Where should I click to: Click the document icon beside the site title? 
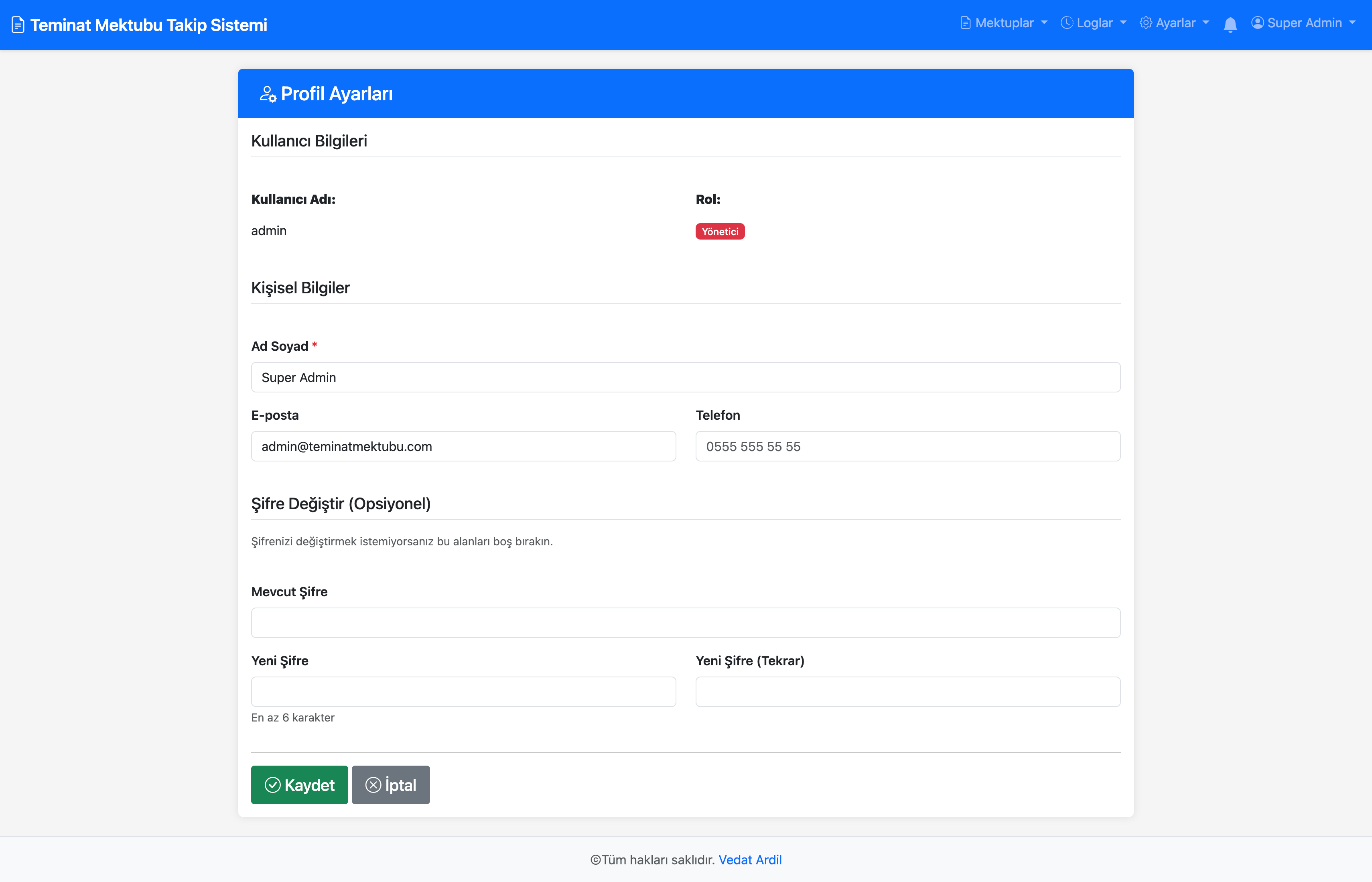coord(18,25)
